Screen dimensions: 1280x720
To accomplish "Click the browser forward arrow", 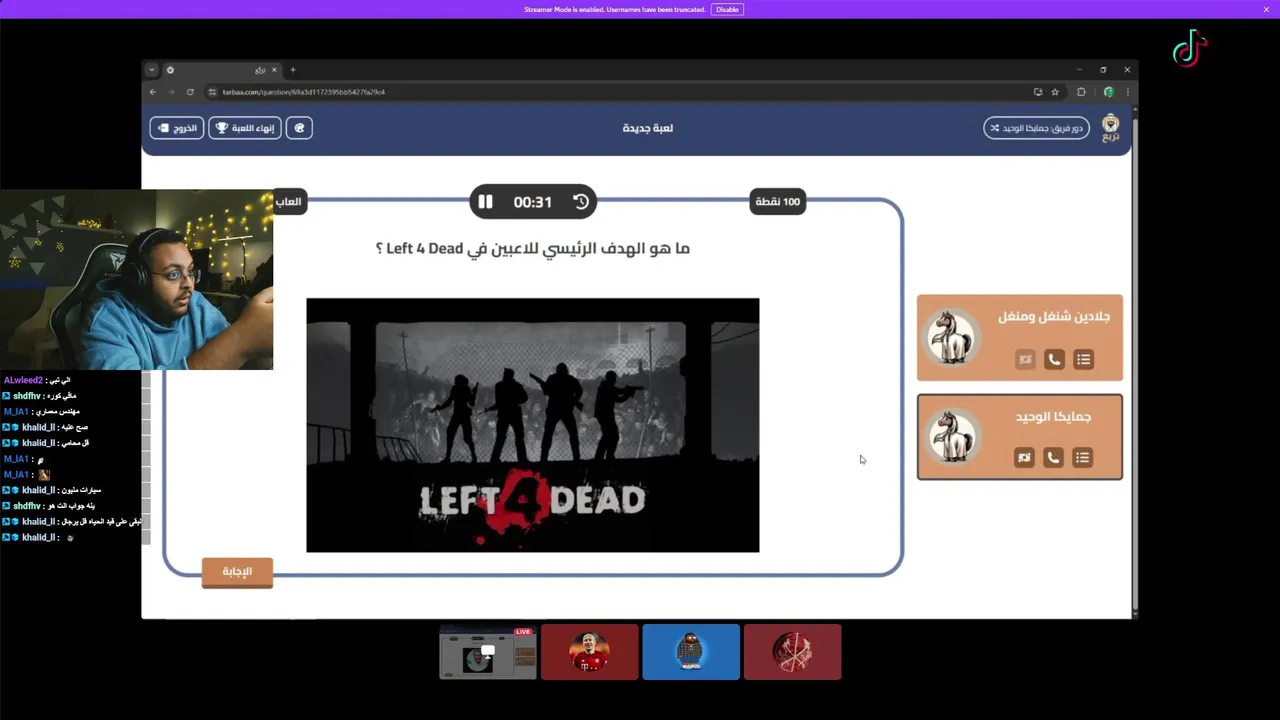I will [171, 92].
